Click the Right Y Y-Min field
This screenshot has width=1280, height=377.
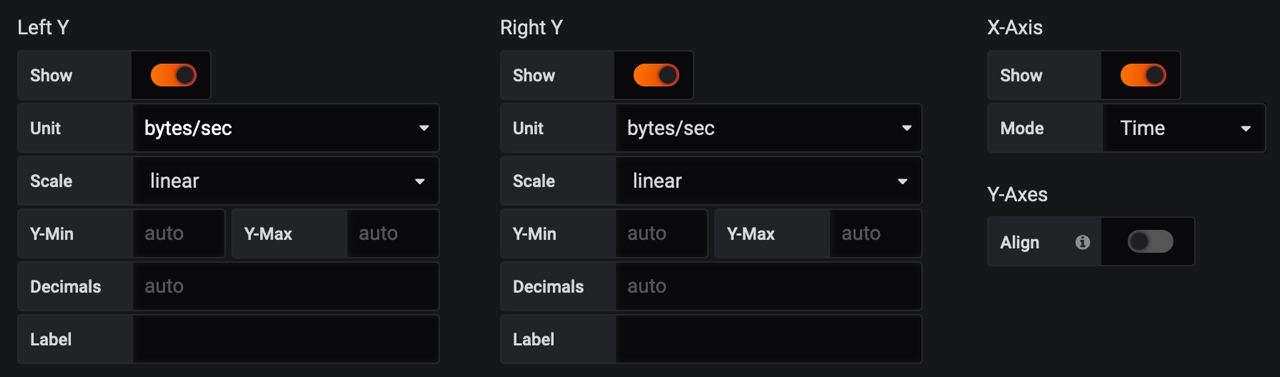[x=661, y=234]
